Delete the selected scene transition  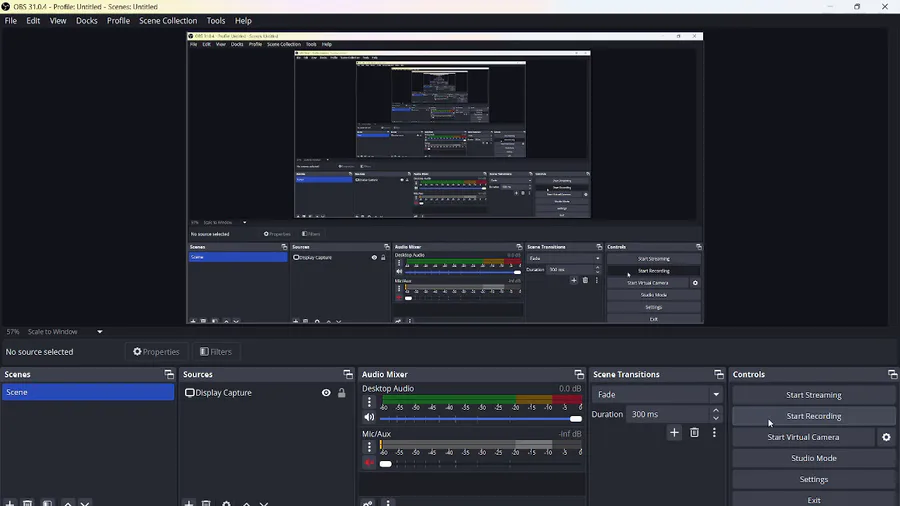click(694, 433)
